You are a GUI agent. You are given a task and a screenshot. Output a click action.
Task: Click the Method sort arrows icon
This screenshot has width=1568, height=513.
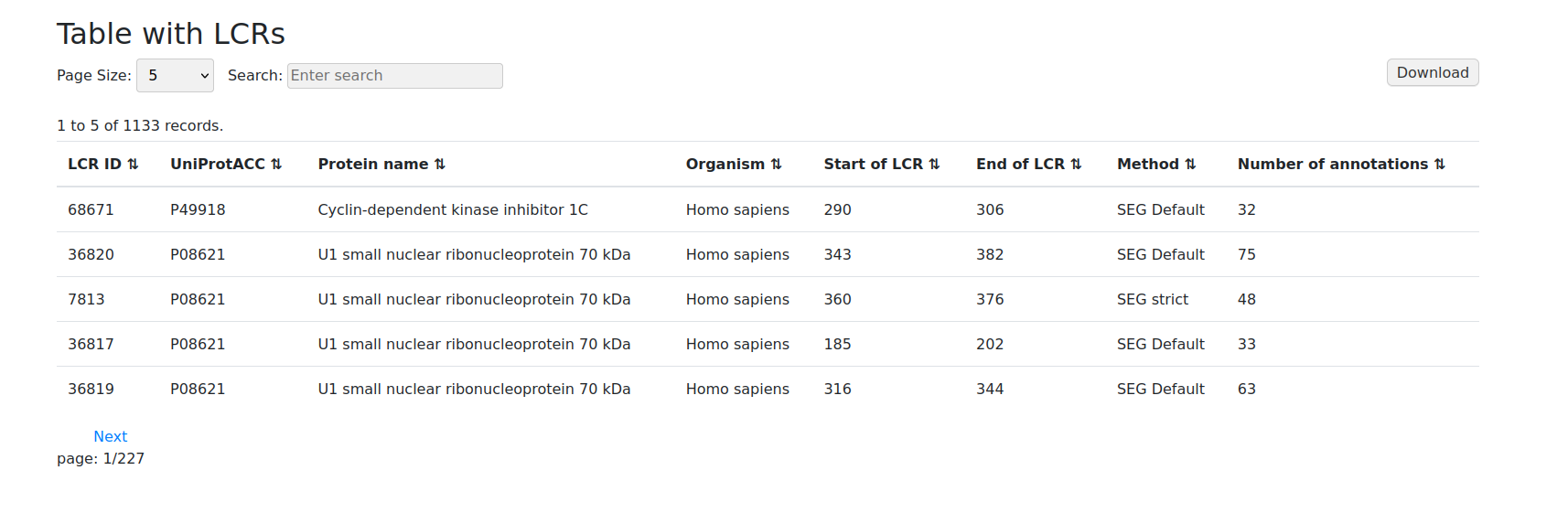[x=1190, y=165]
